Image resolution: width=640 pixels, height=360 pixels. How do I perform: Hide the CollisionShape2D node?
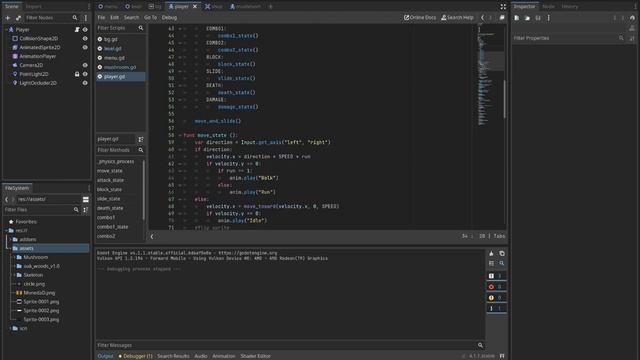(85, 38)
